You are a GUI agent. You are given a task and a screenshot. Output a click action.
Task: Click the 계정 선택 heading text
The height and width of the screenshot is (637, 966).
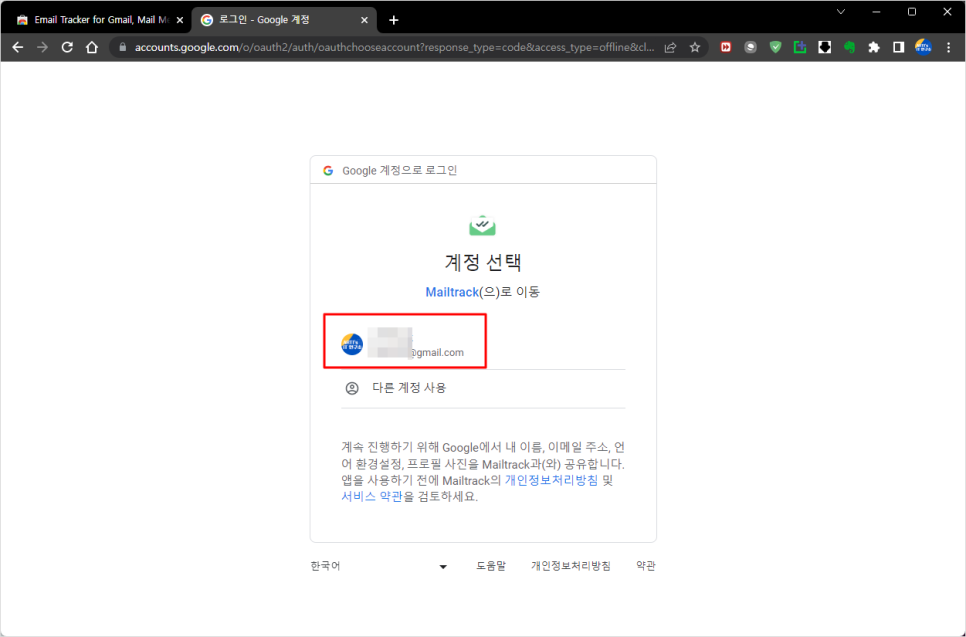pos(483,262)
